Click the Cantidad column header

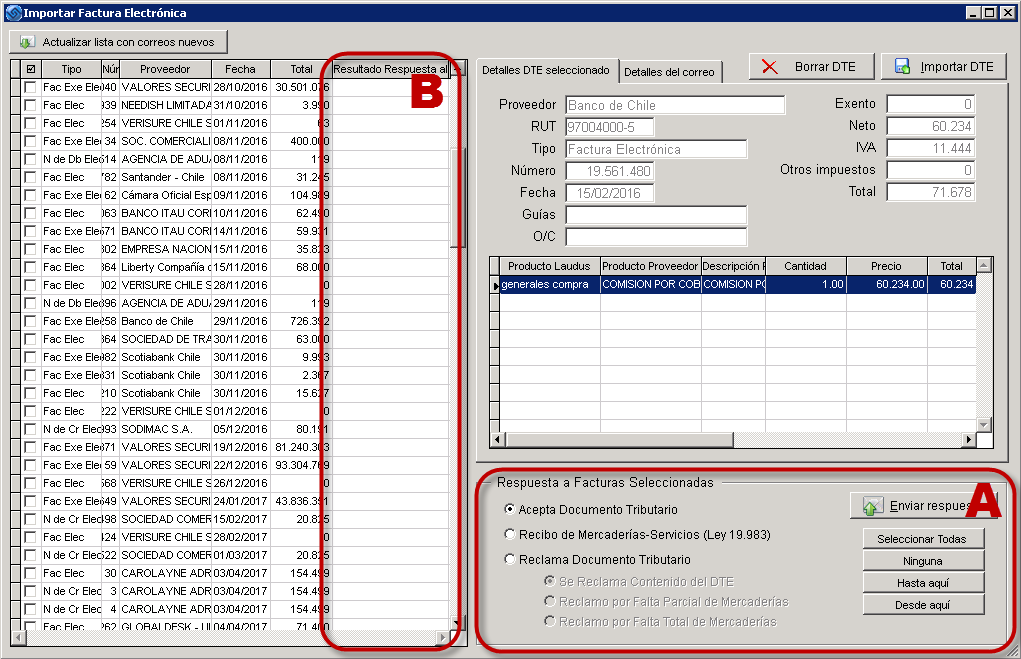[x=805, y=266]
